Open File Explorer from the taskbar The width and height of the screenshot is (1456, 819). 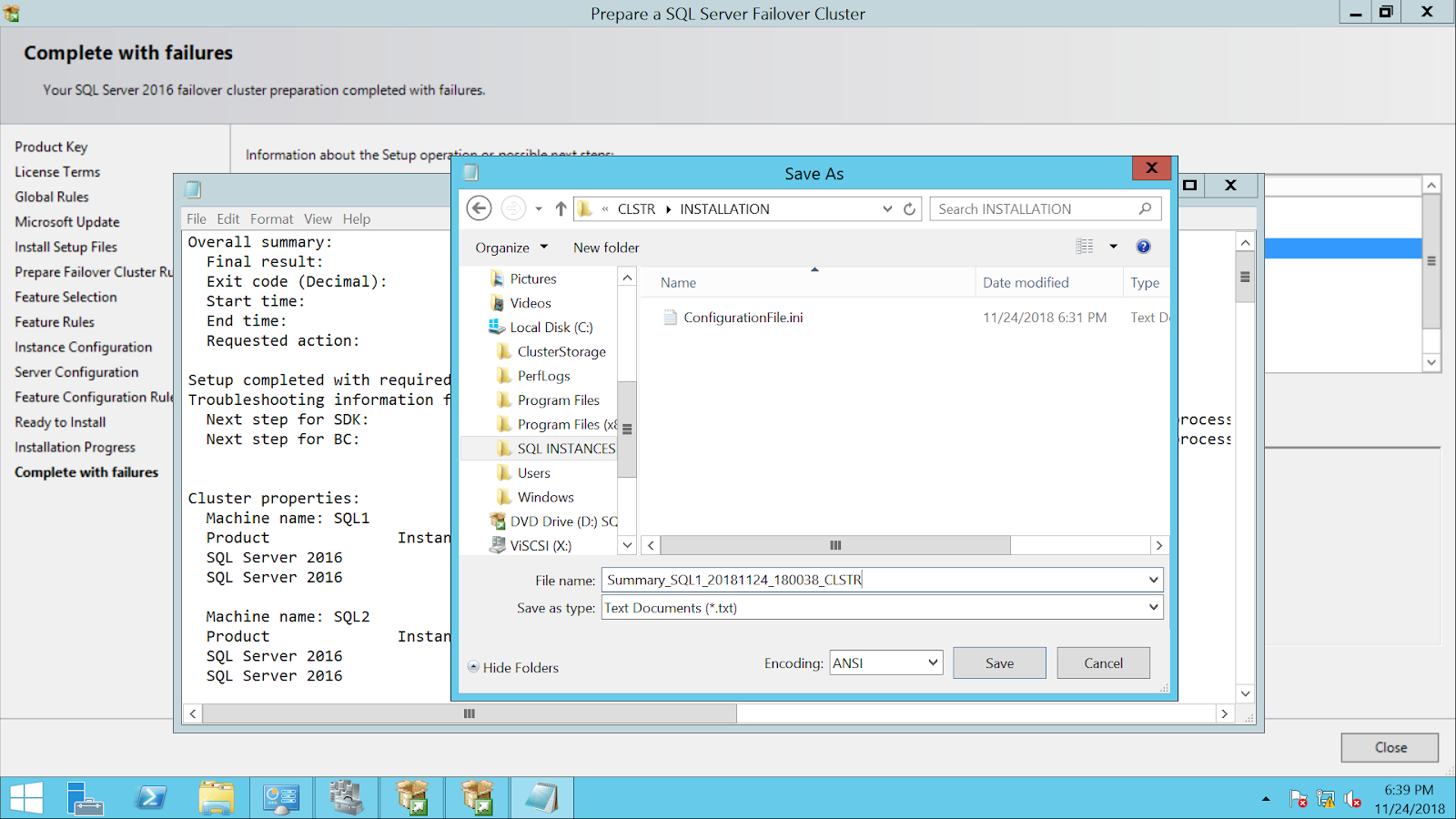click(x=217, y=798)
